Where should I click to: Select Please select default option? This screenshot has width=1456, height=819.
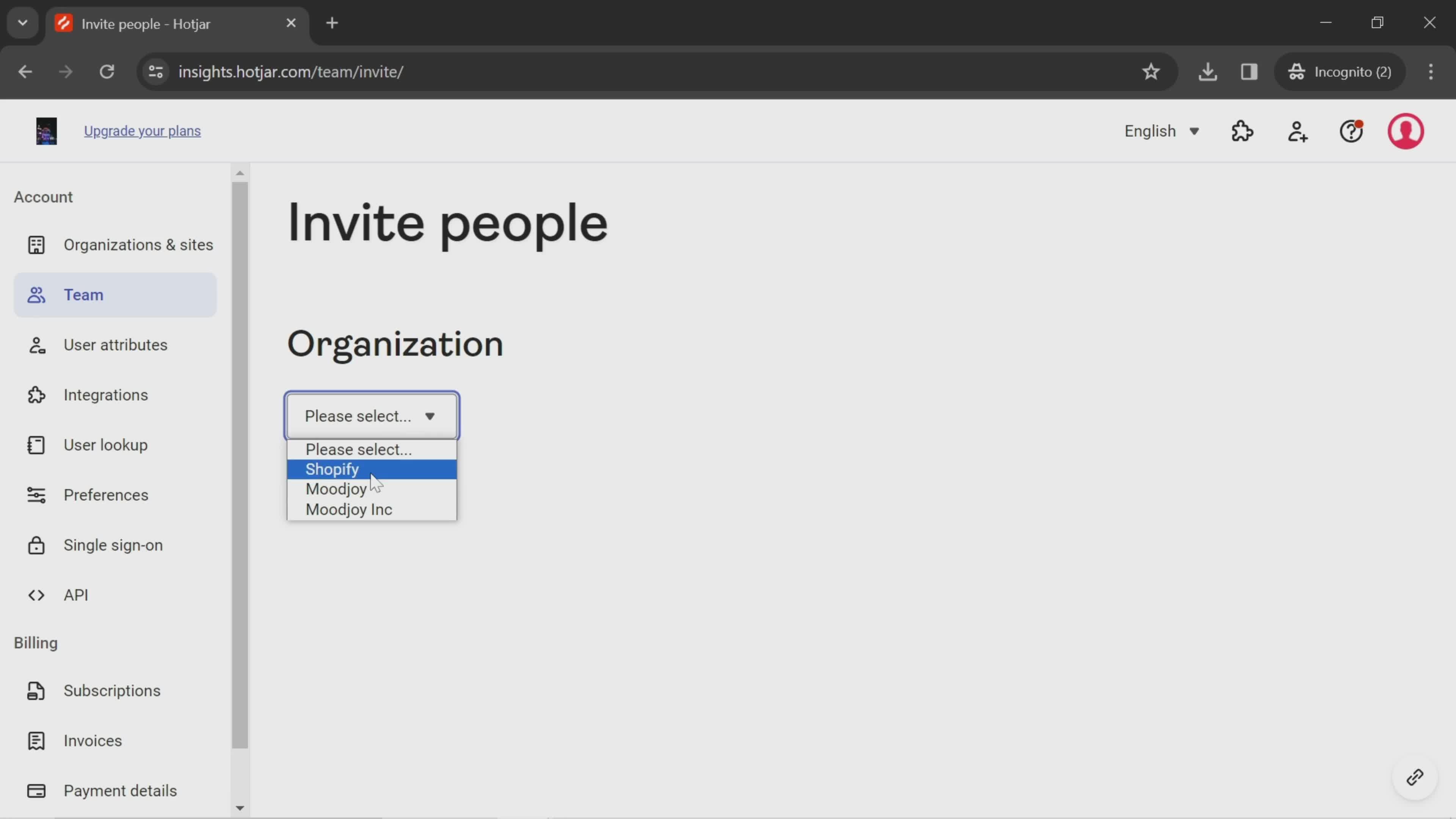point(360,449)
